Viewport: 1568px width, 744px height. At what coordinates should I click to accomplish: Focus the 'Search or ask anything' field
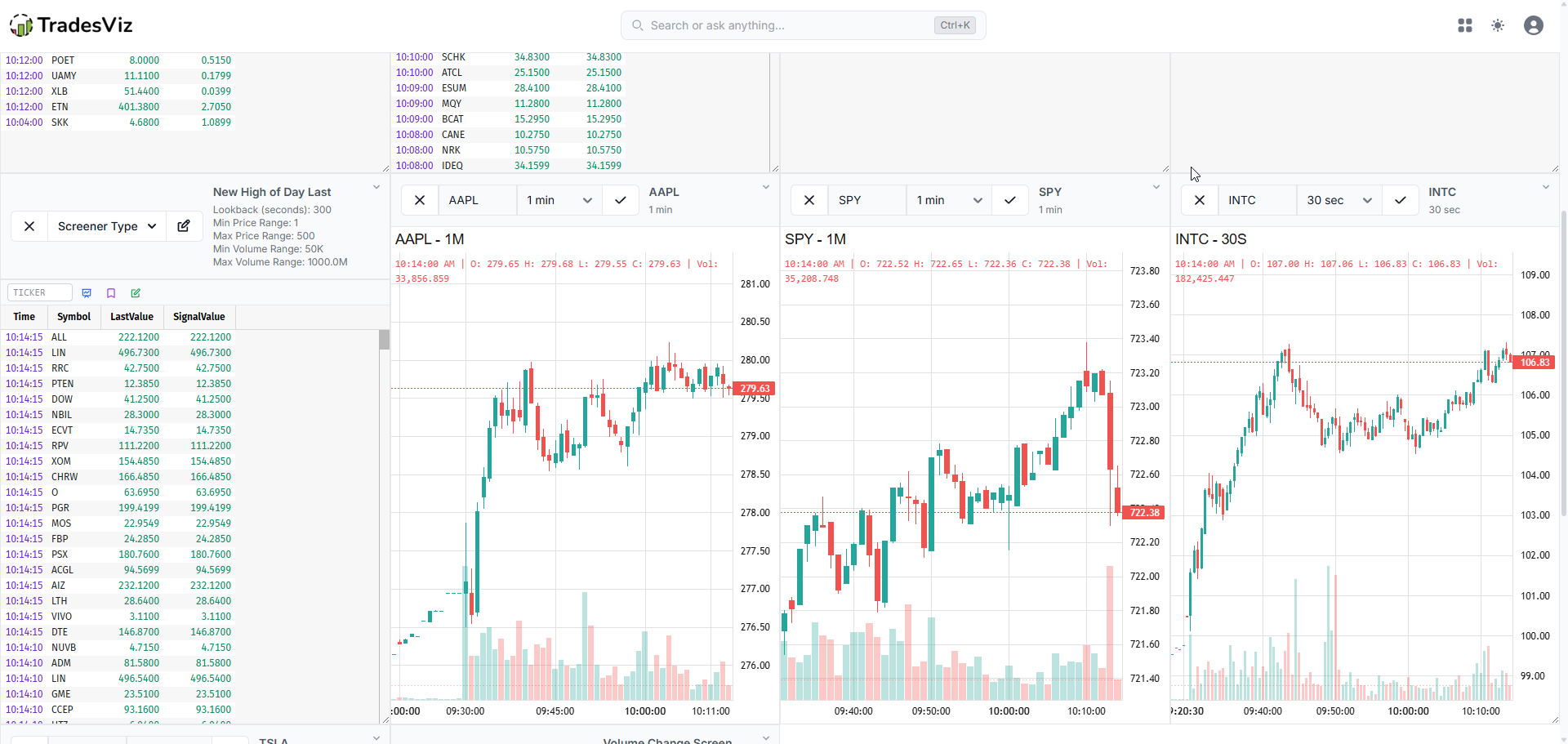[803, 25]
